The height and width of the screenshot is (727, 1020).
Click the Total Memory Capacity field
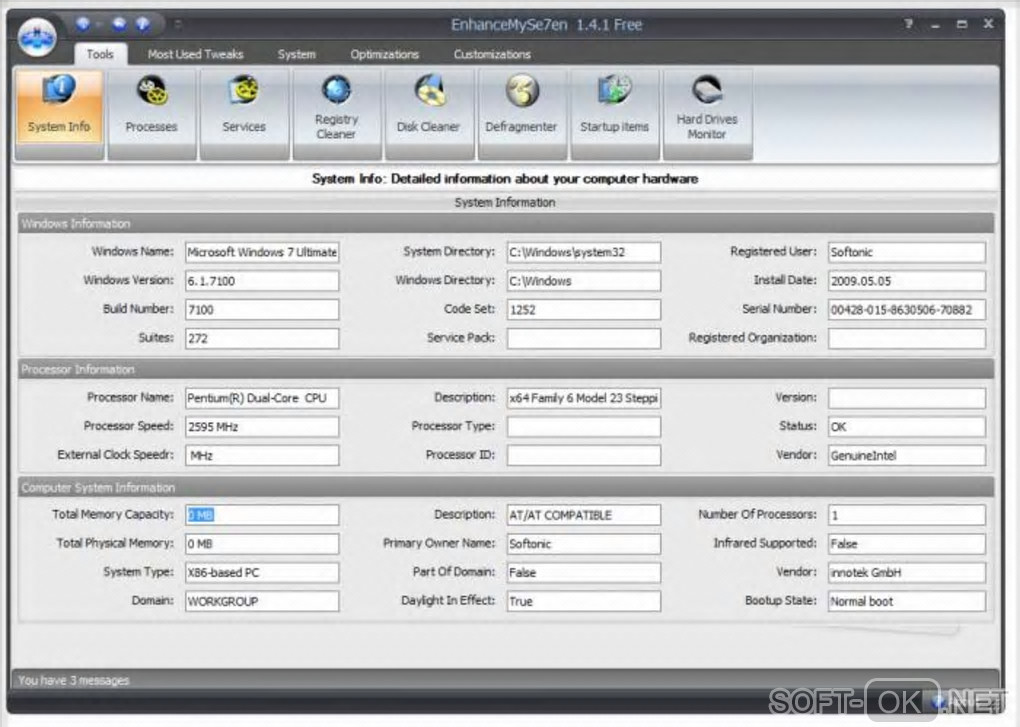(262, 515)
